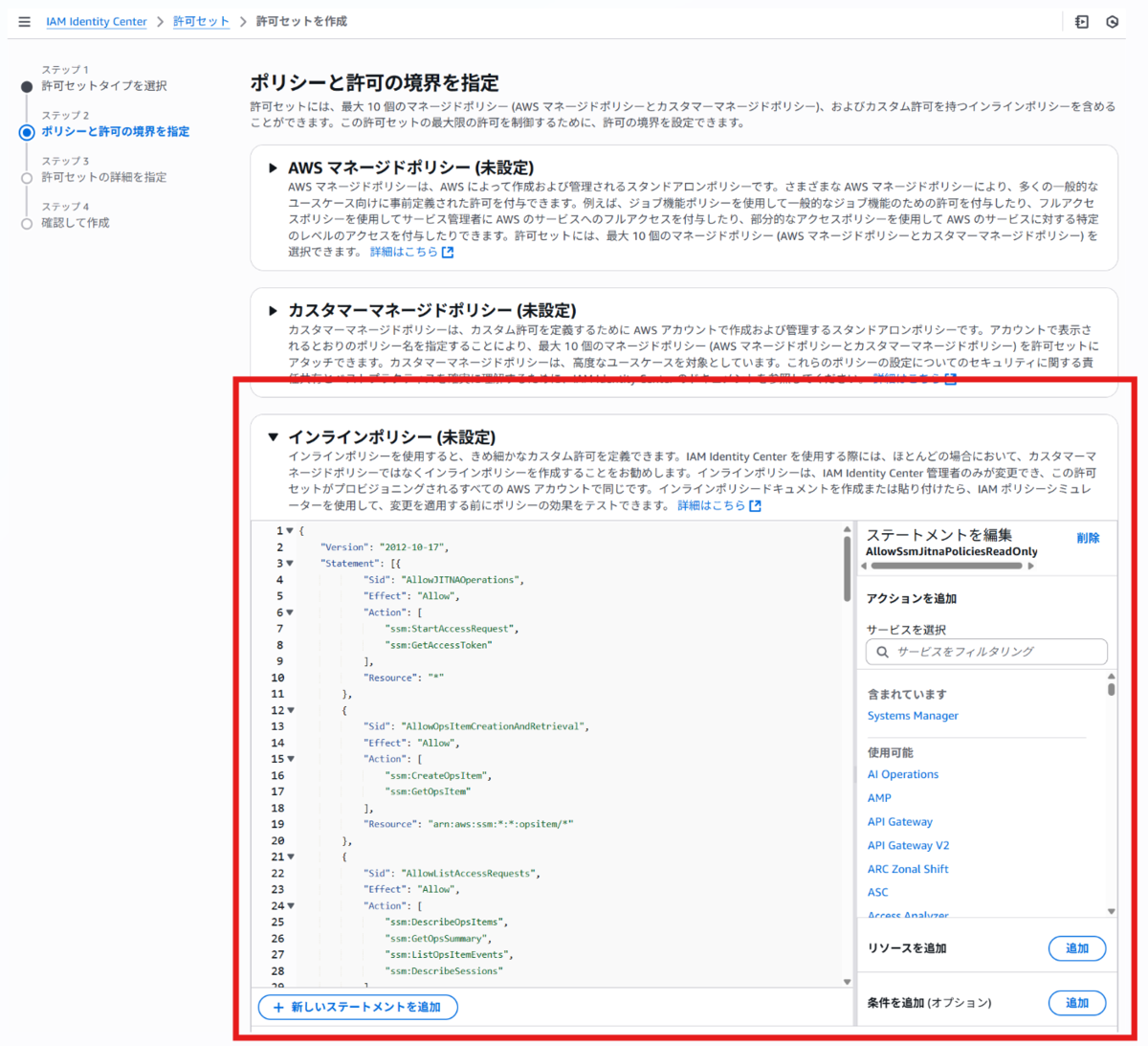Screen dimensions: 1148x1046
Task: Select API Gateway V2 service
Action: click(x=908, y=846)
